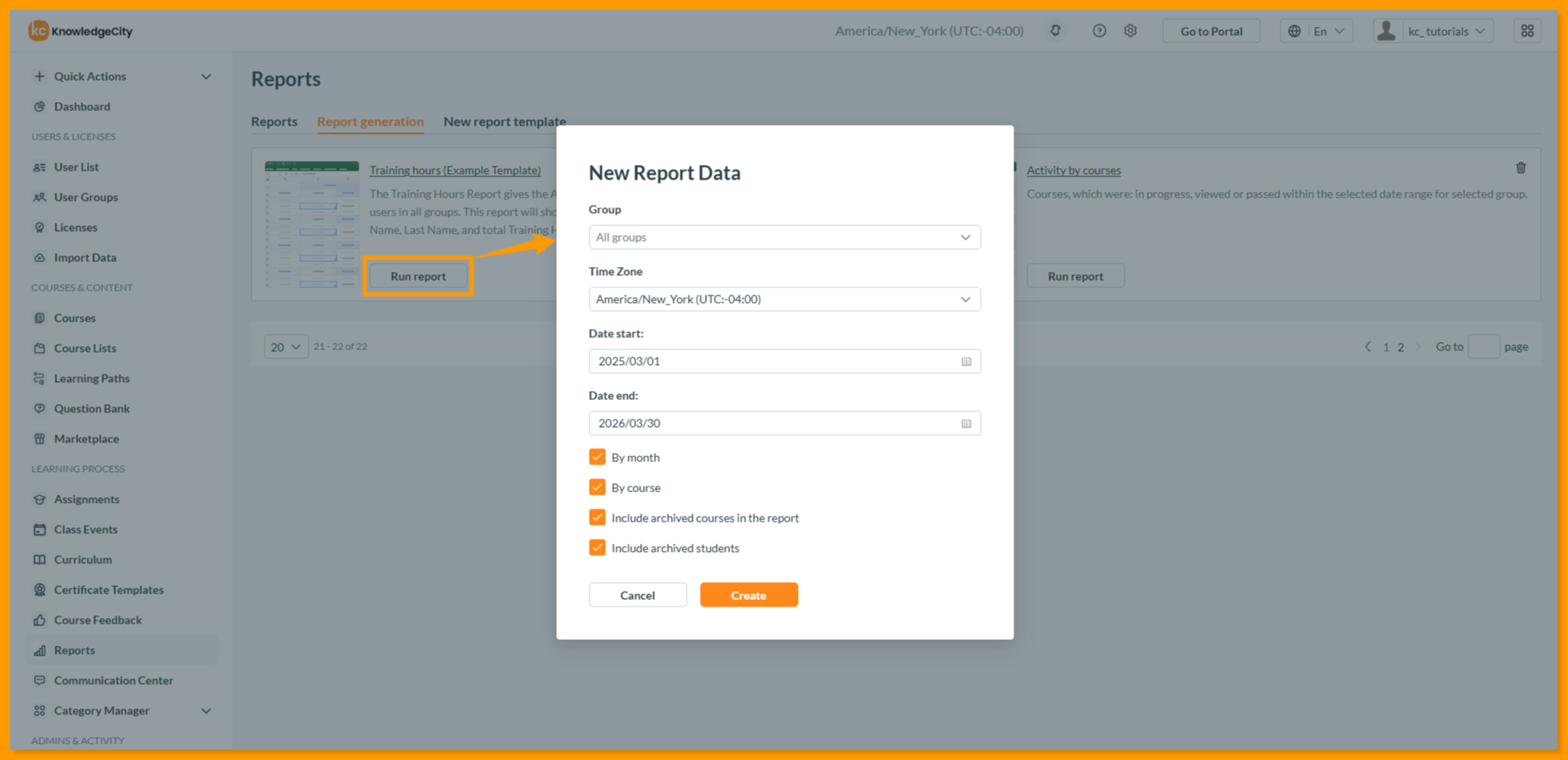Open the 20 per page dropdown
The height and width of the screenshot is (760, 1568).
point(286,347)
